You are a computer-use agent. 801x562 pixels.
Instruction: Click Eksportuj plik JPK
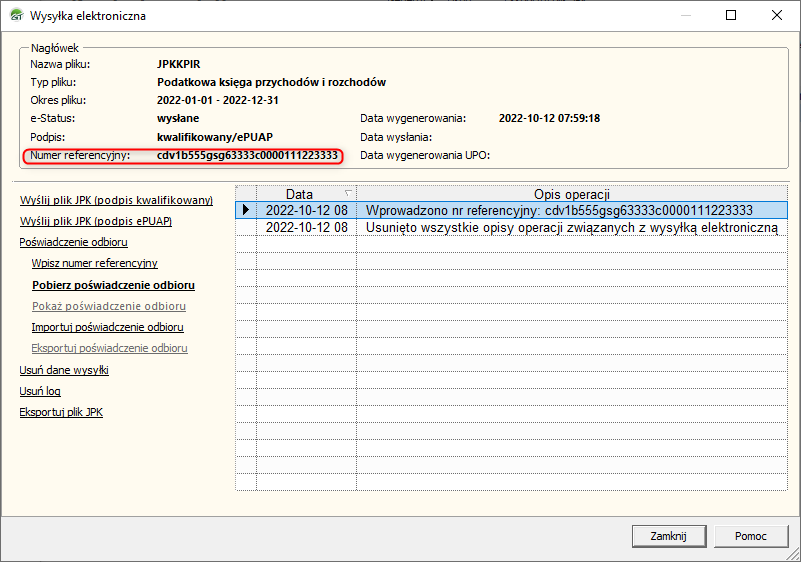coord(61,412)
